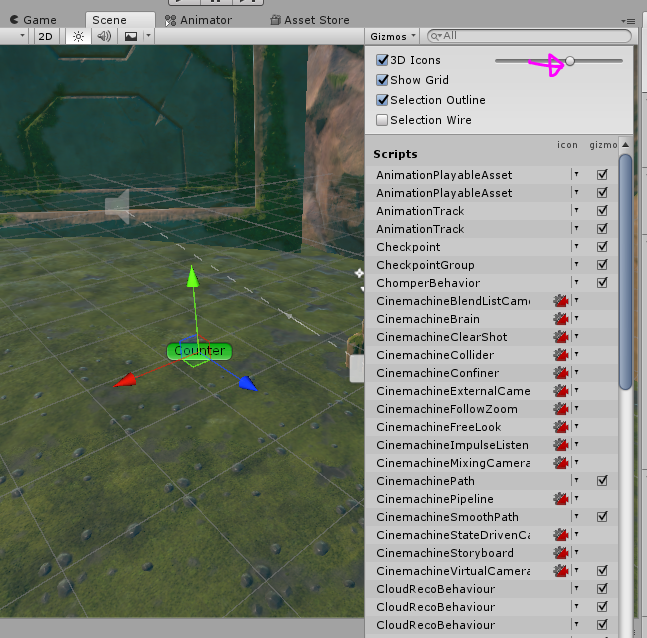The image size is (647, 638).
Task: Uncheck the Selection Outline checkbox
Action: tap(382, 100)
